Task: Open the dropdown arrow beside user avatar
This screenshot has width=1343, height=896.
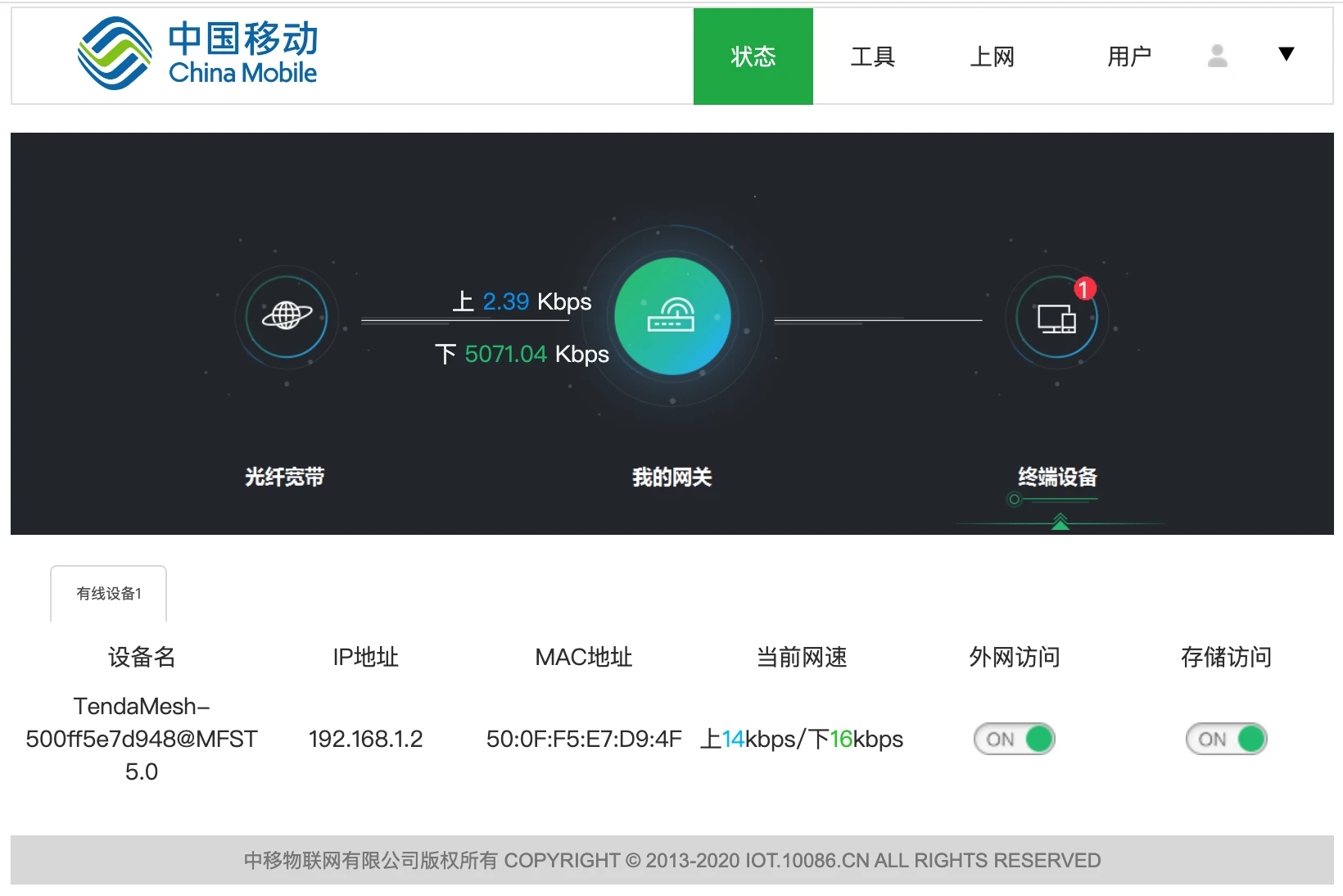Action: 1286,55
